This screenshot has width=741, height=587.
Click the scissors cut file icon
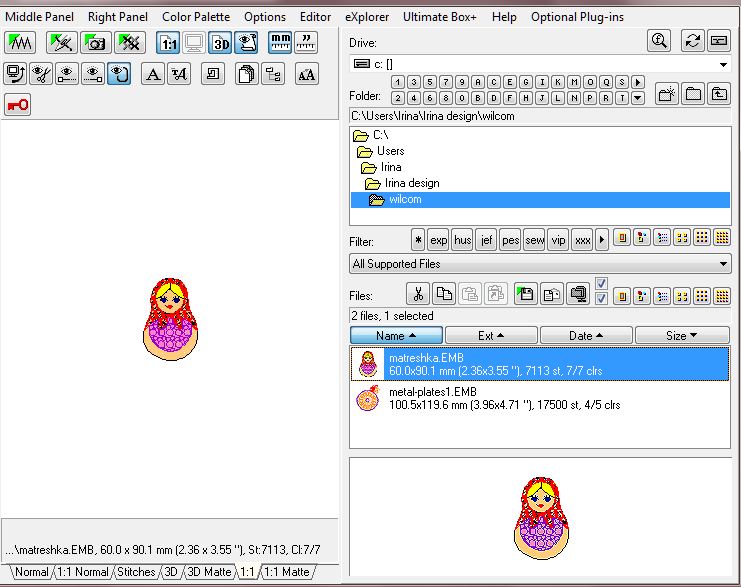point(418,294)
